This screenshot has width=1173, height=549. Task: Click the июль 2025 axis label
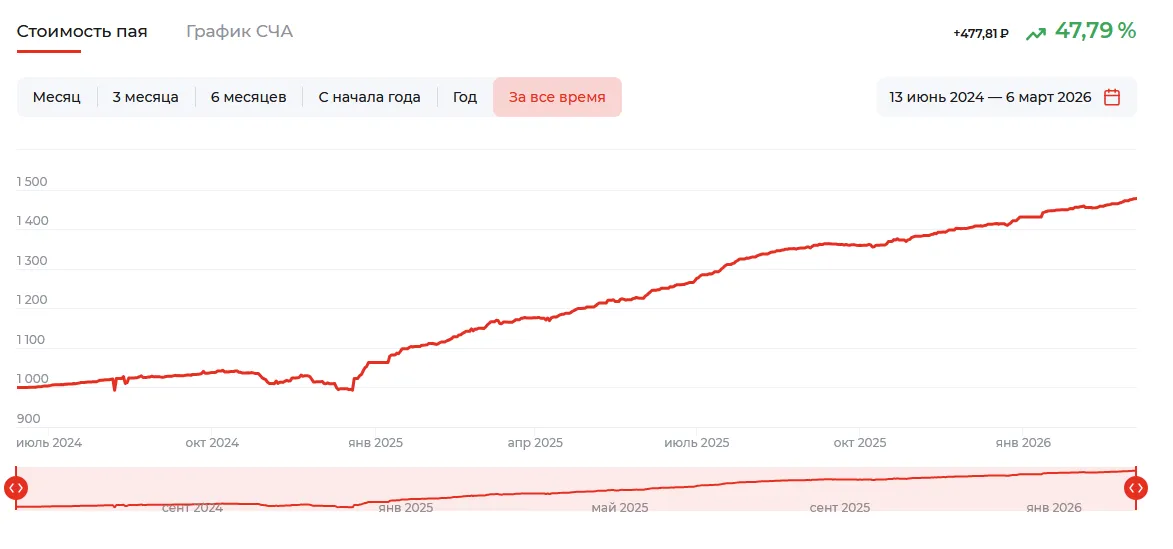[x=696, y=443]
